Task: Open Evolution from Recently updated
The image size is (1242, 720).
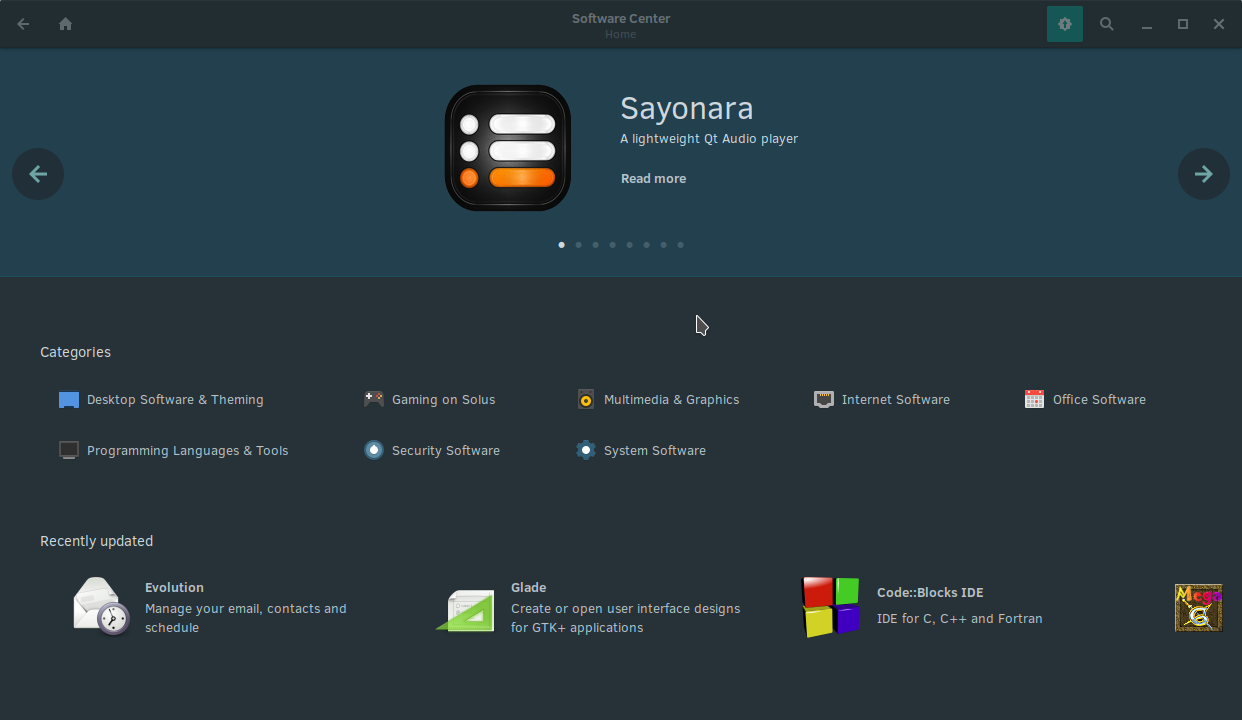Action: pyautogui.click(x=174, y=588)
